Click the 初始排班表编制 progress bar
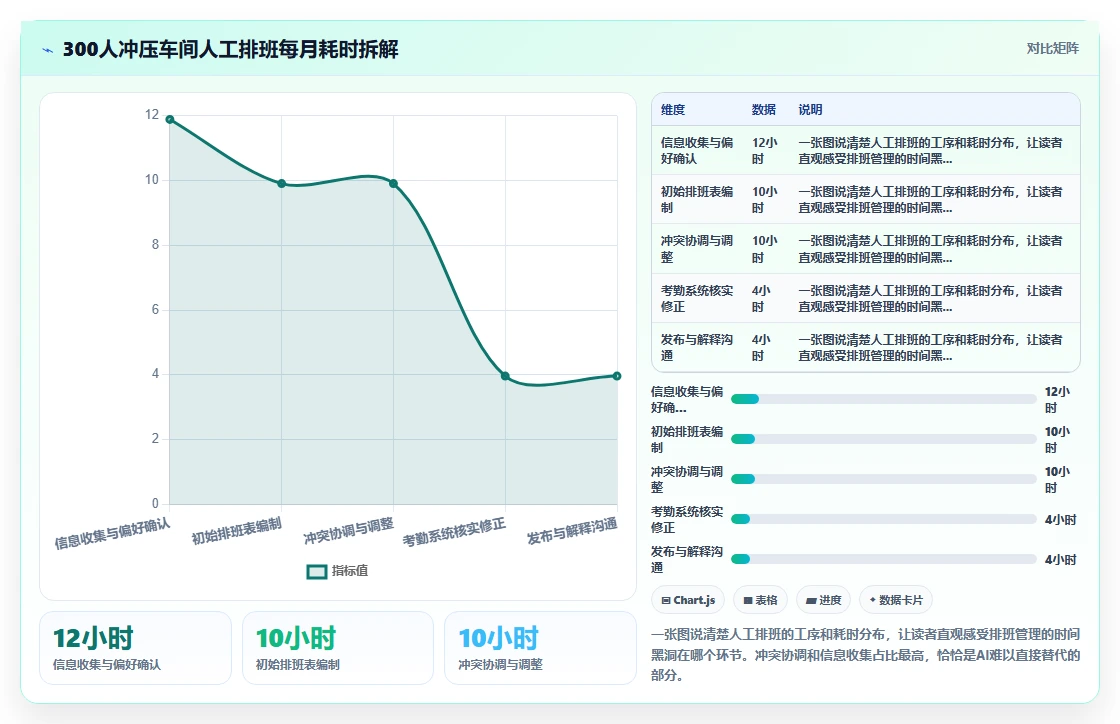 pos(884,439)
